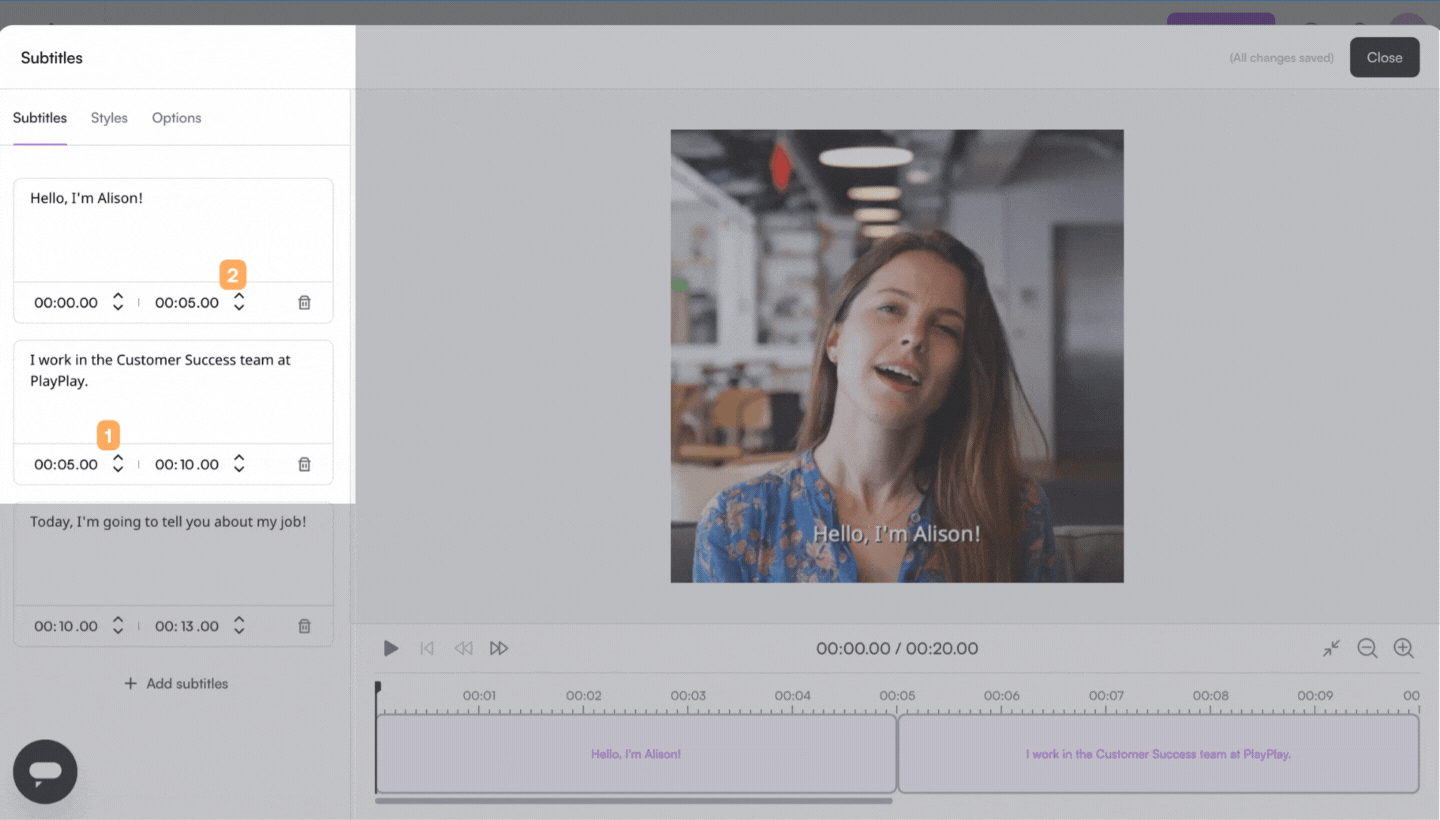Click the timeline horizontal scrollbar

[x=634, y=801]
